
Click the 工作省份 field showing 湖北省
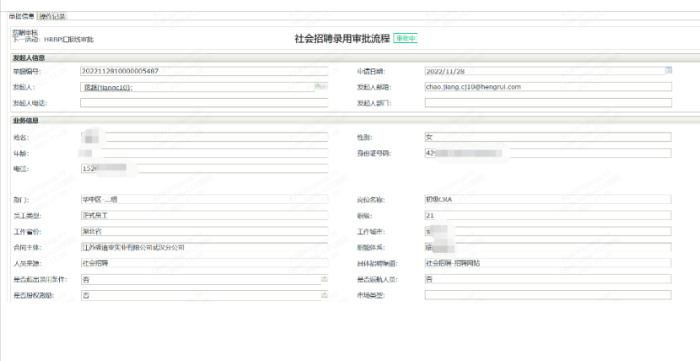[204, 232]
